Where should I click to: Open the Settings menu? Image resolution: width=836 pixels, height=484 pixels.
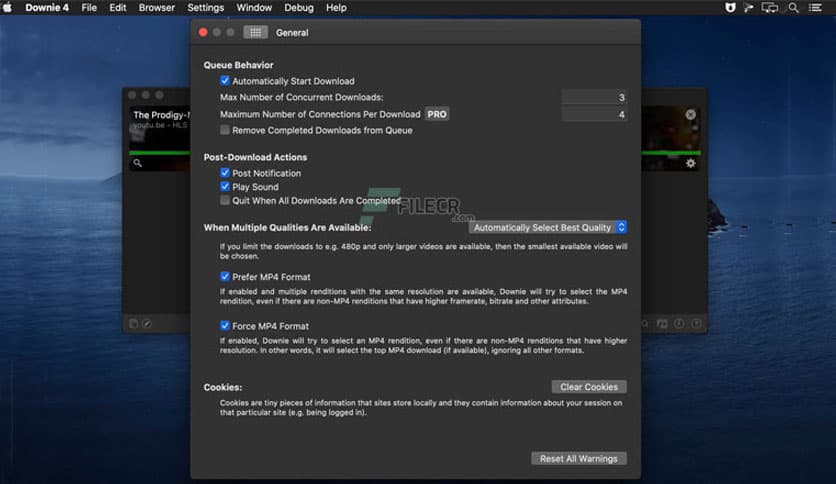[205, 7]
